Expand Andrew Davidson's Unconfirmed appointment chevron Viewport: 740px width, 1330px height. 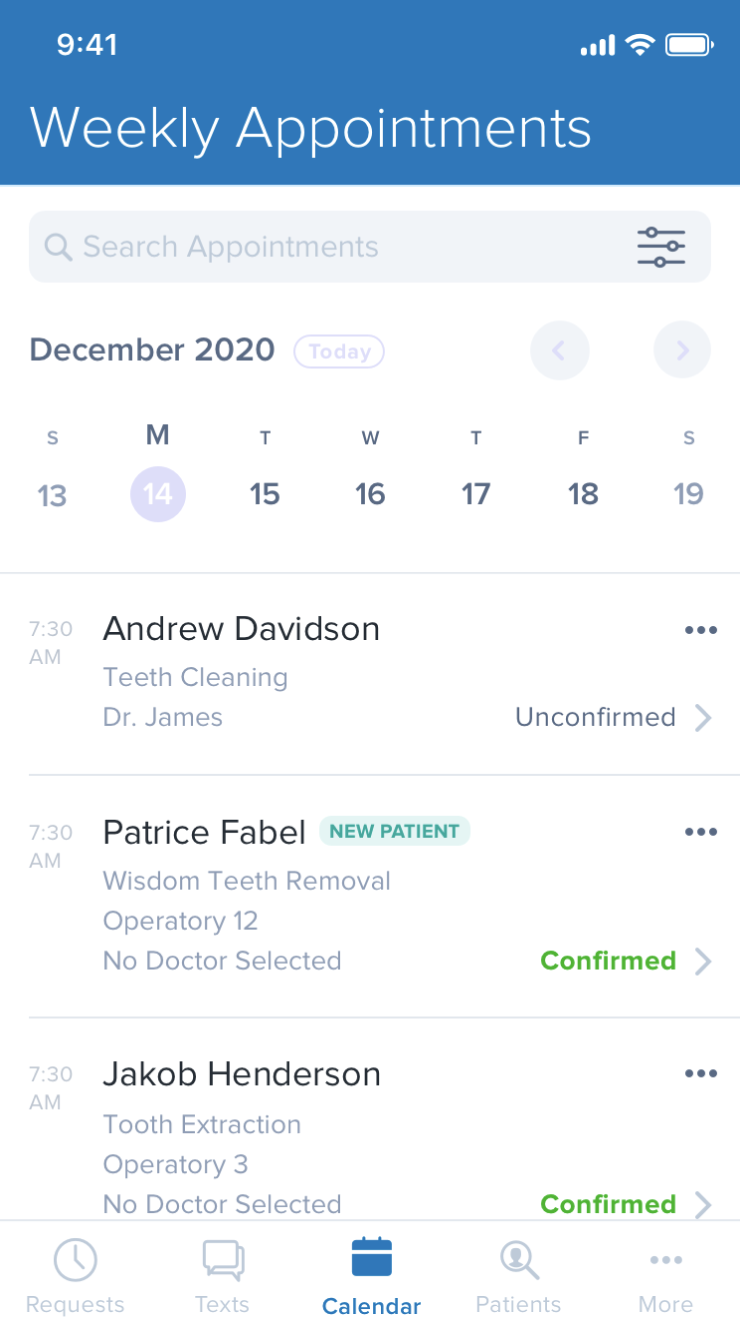[703, 718]
